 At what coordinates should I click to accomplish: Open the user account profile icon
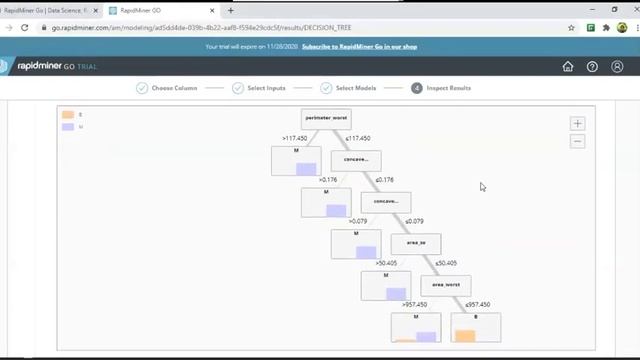click(x=617, y=67)
